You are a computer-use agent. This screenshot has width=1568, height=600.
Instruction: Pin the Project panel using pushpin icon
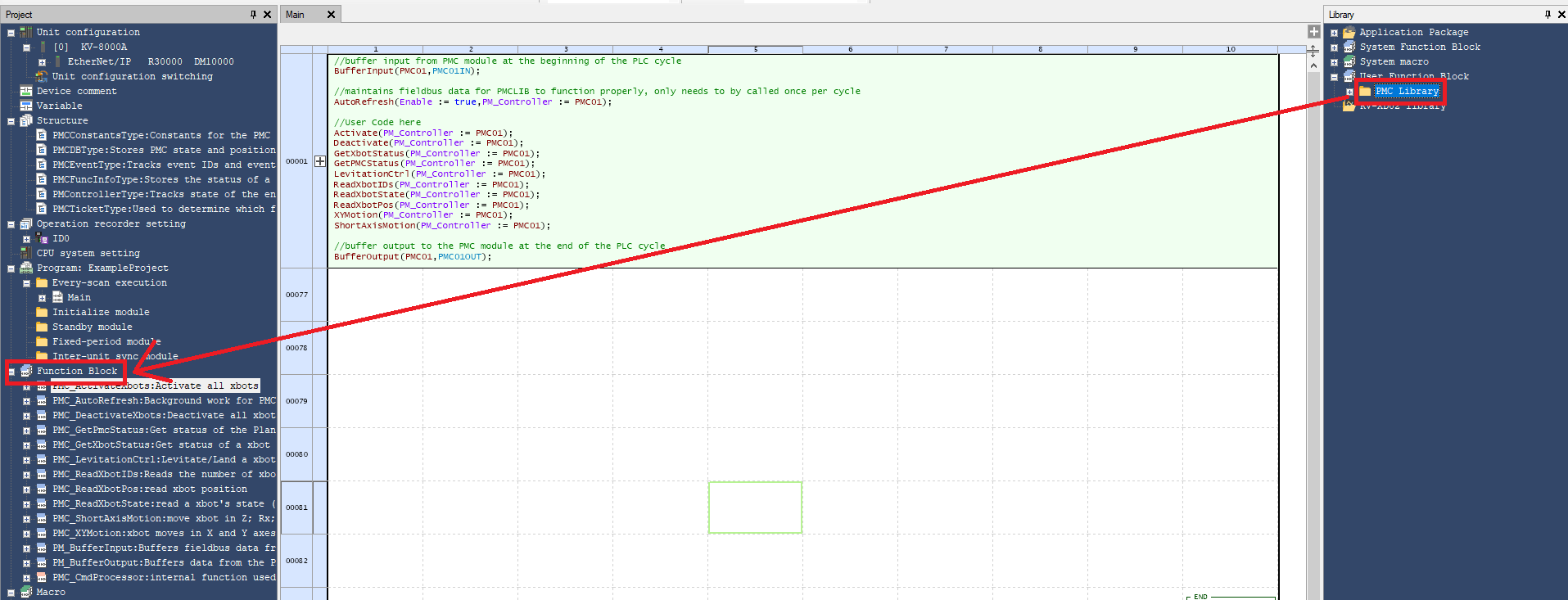point(253,14)
